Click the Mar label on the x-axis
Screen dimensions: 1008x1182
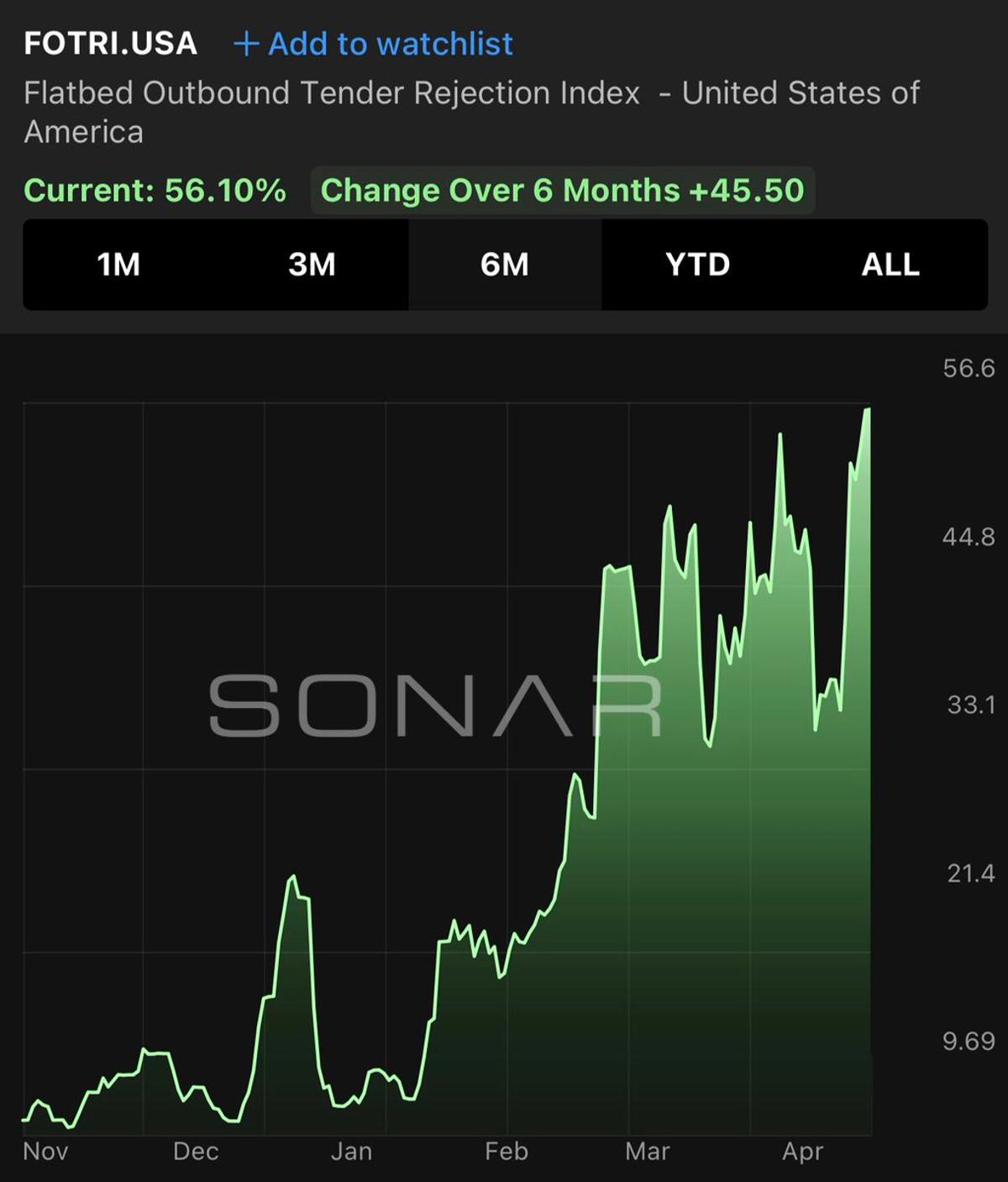(x=647, y=1151)
